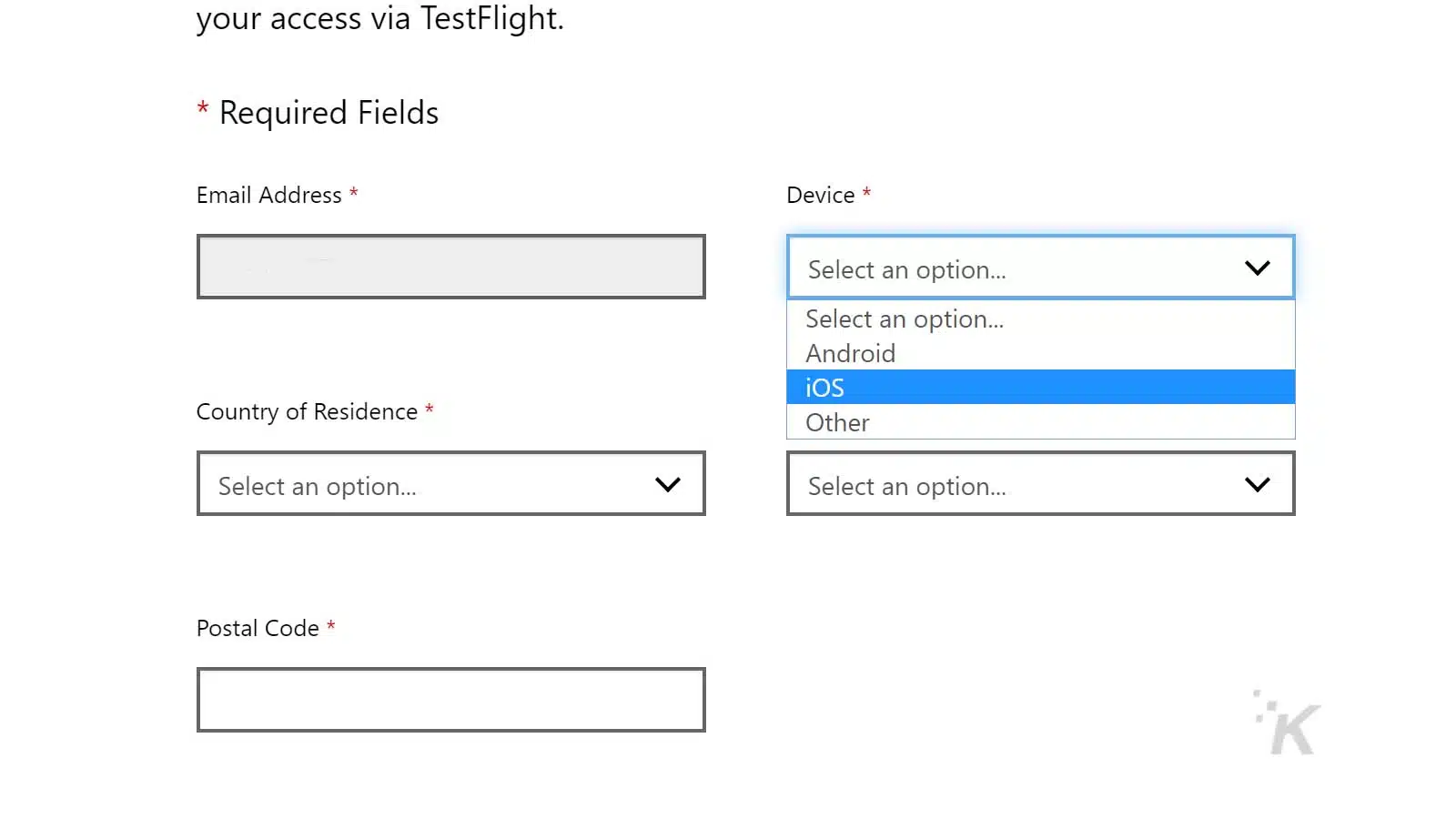The height and width of the screenshot is (819, 1456).
Task: Click the chevron of the dropdown under the Device list
Action: point(1257,484)
